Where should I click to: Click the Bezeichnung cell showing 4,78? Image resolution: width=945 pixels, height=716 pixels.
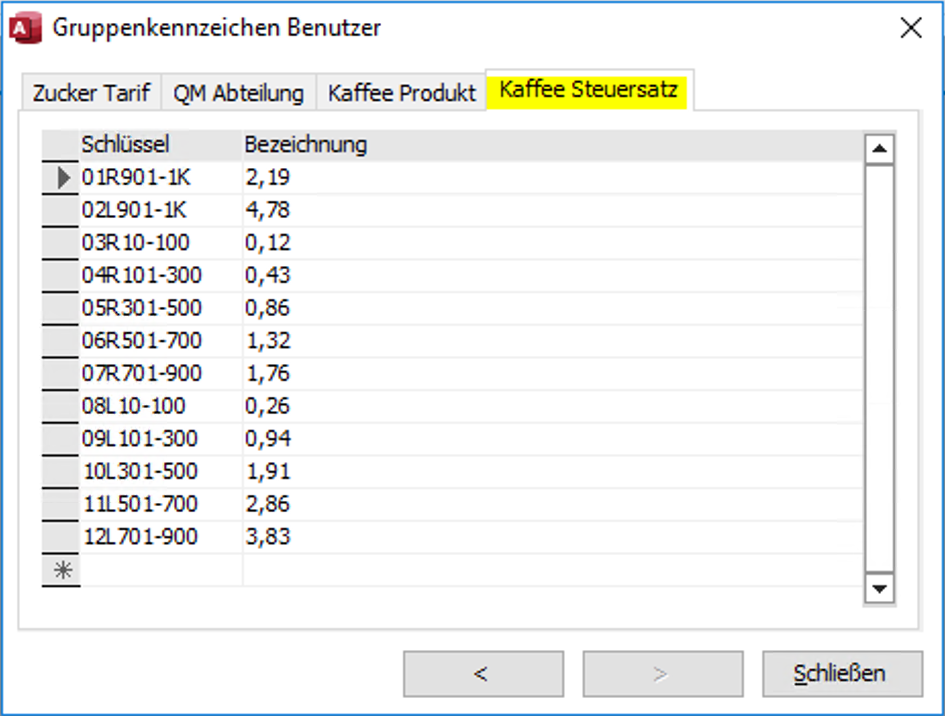270,210
